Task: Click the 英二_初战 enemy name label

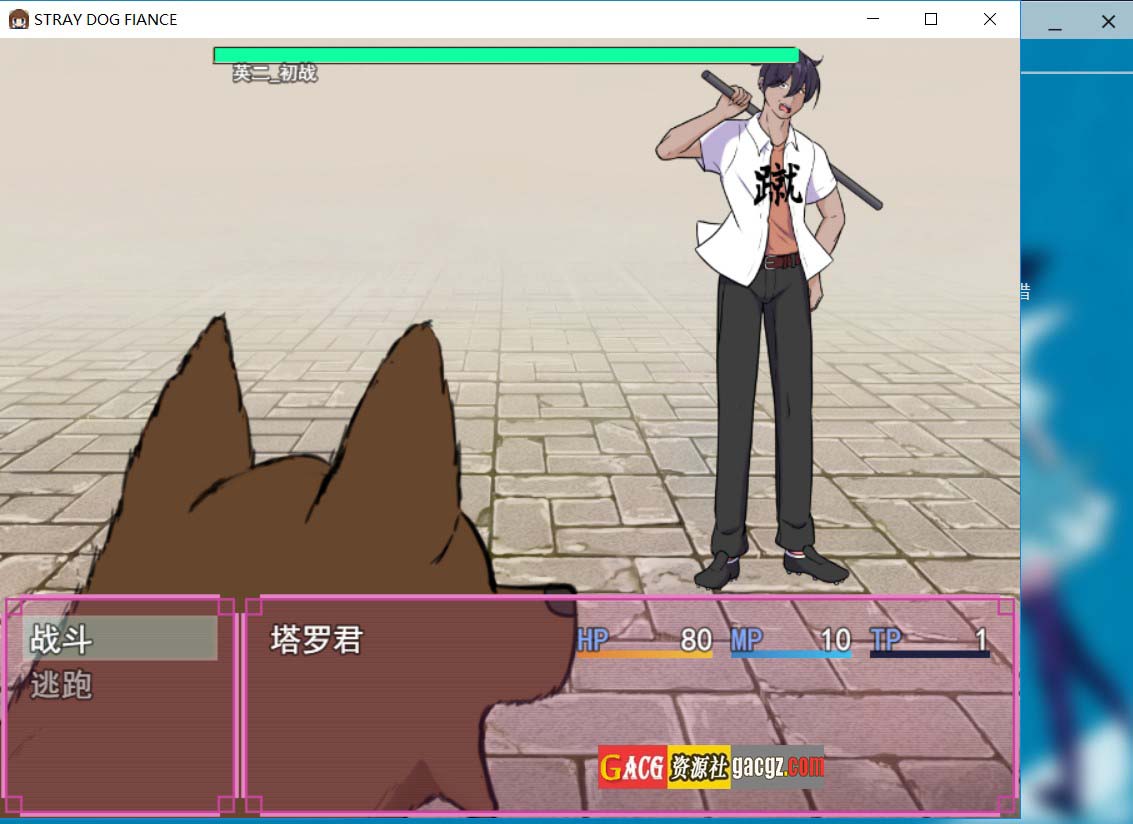Action: (x=275, y=74)
